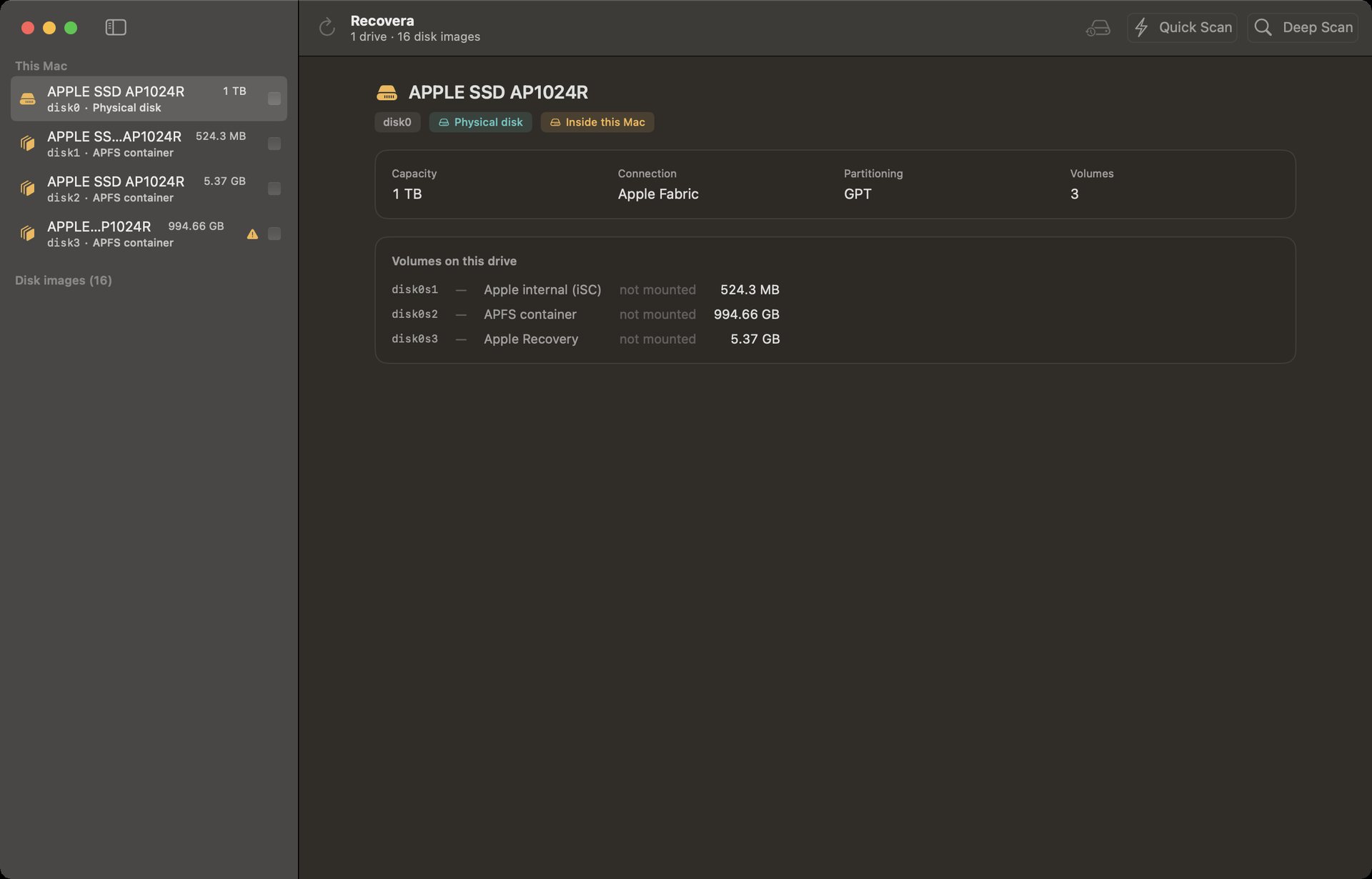Start a Deep Scan
The height and width of the screenshot is (879, 1372).
point(1303,27)
